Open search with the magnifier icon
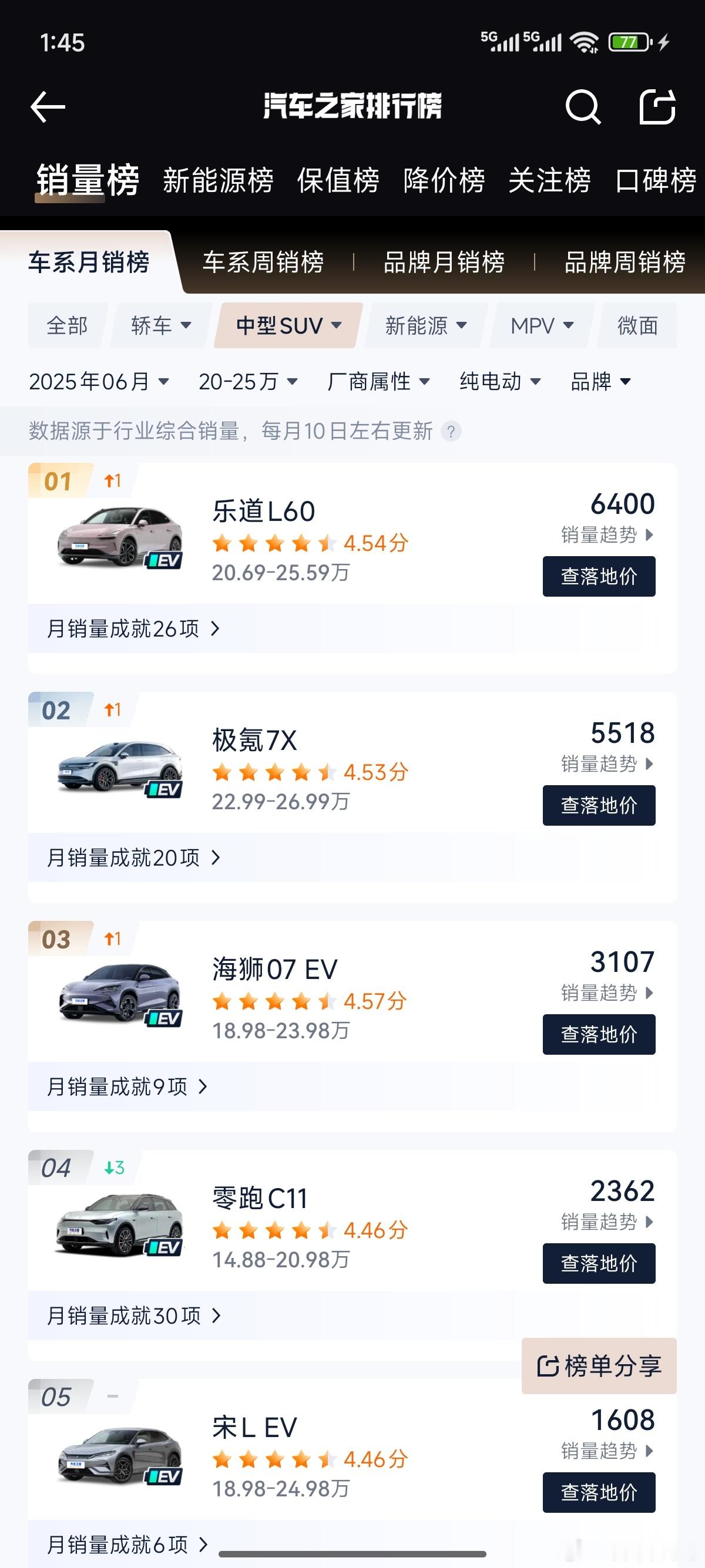The image size is (705, 1568). click(x=583, y=107)
